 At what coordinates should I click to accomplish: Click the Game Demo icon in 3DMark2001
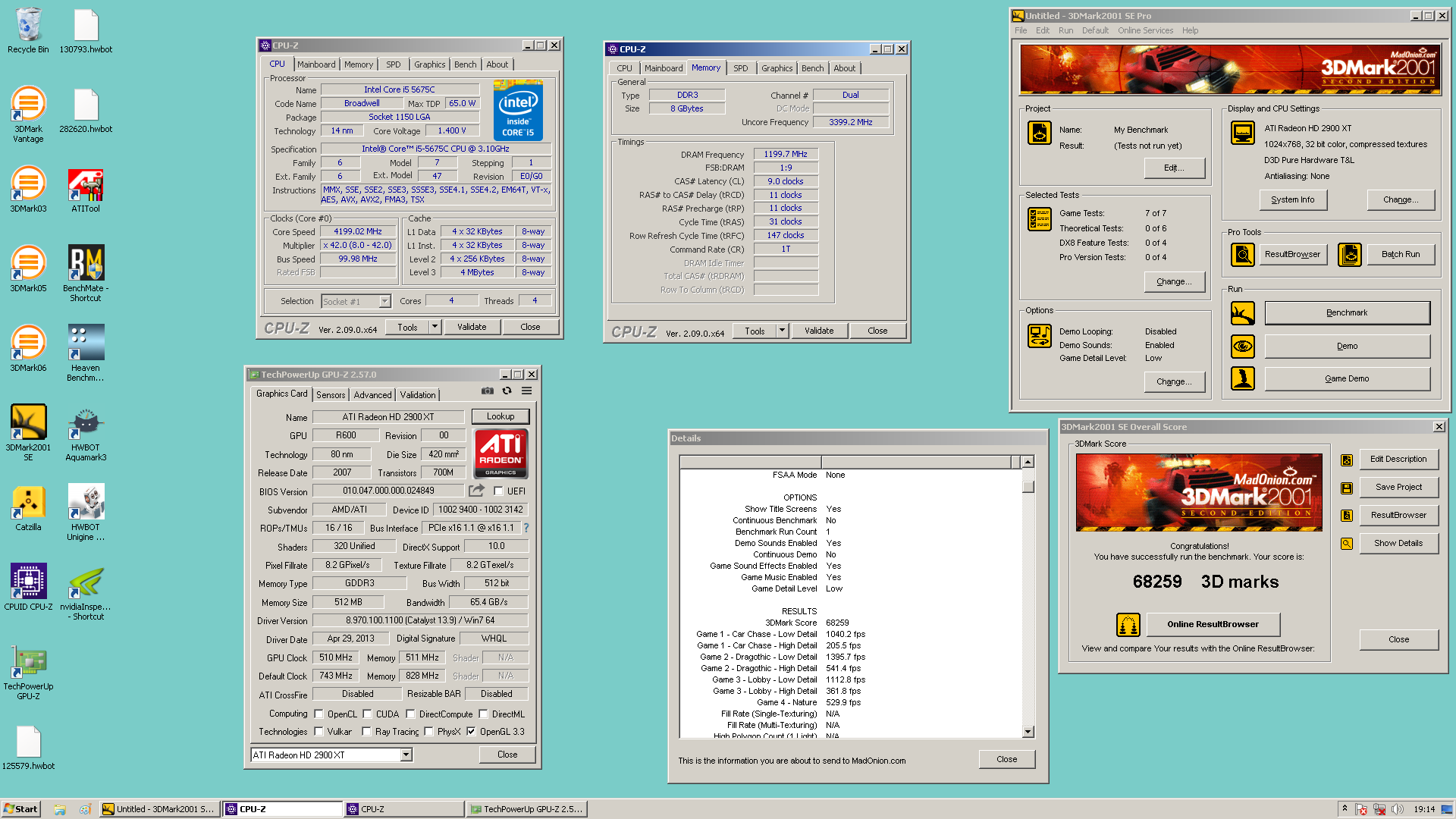1243,378
